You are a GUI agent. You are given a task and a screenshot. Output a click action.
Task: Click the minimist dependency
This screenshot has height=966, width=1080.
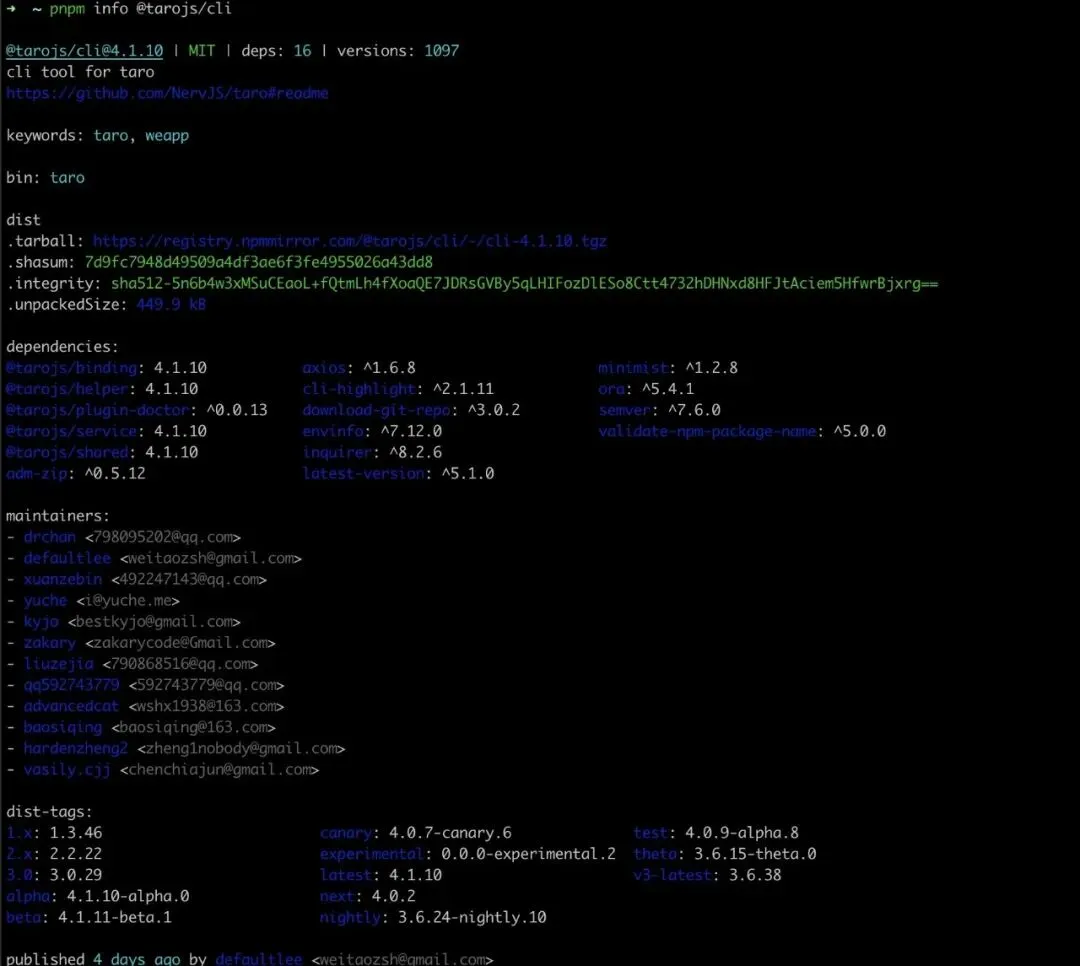click(633, 368)
